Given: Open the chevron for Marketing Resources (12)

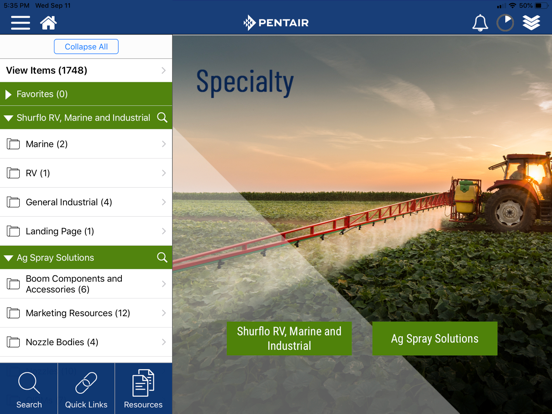Looking at the screenshot, I should [164, 313].
